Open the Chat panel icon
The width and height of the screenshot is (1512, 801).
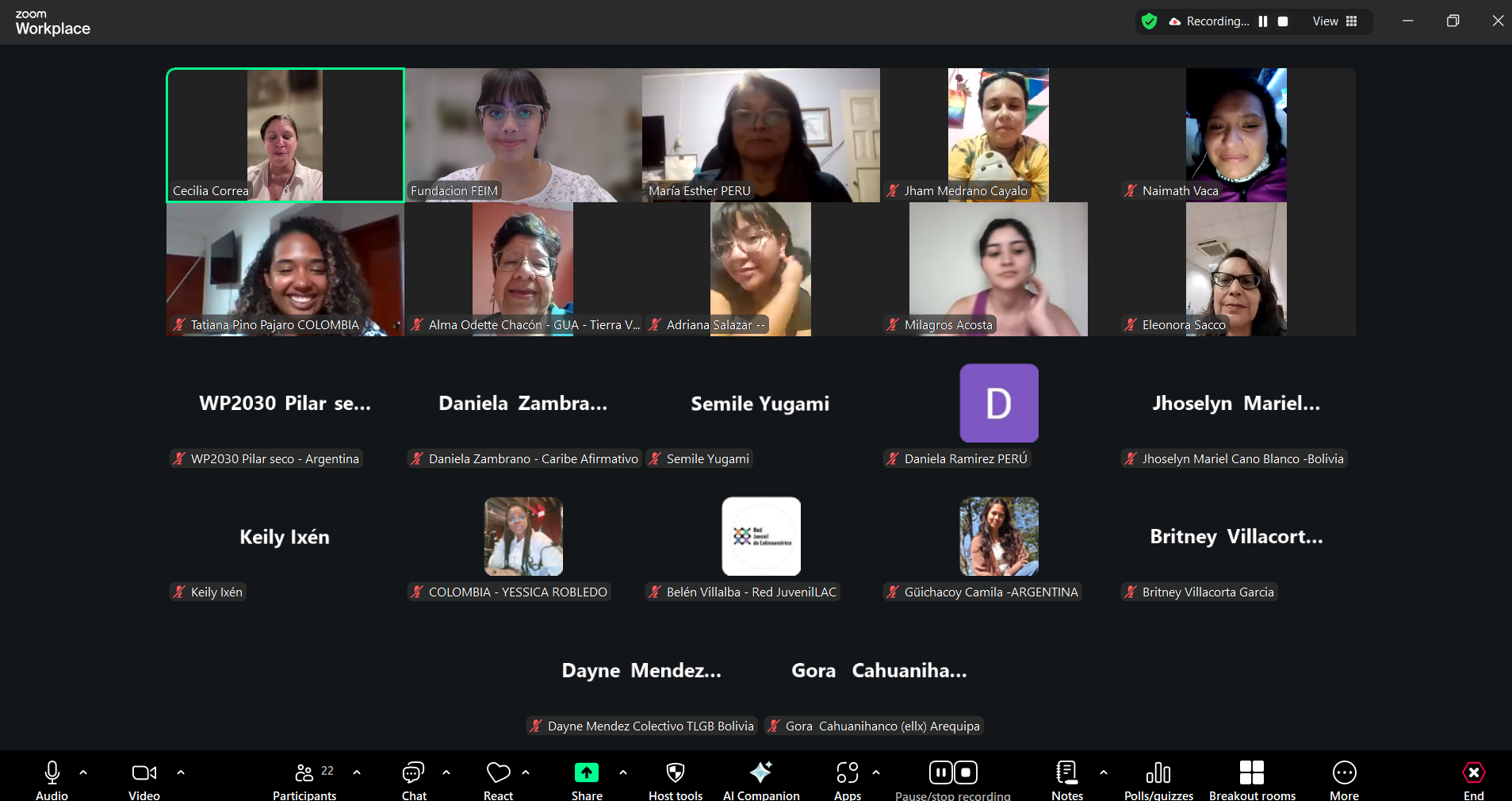[x=413, y=773]
